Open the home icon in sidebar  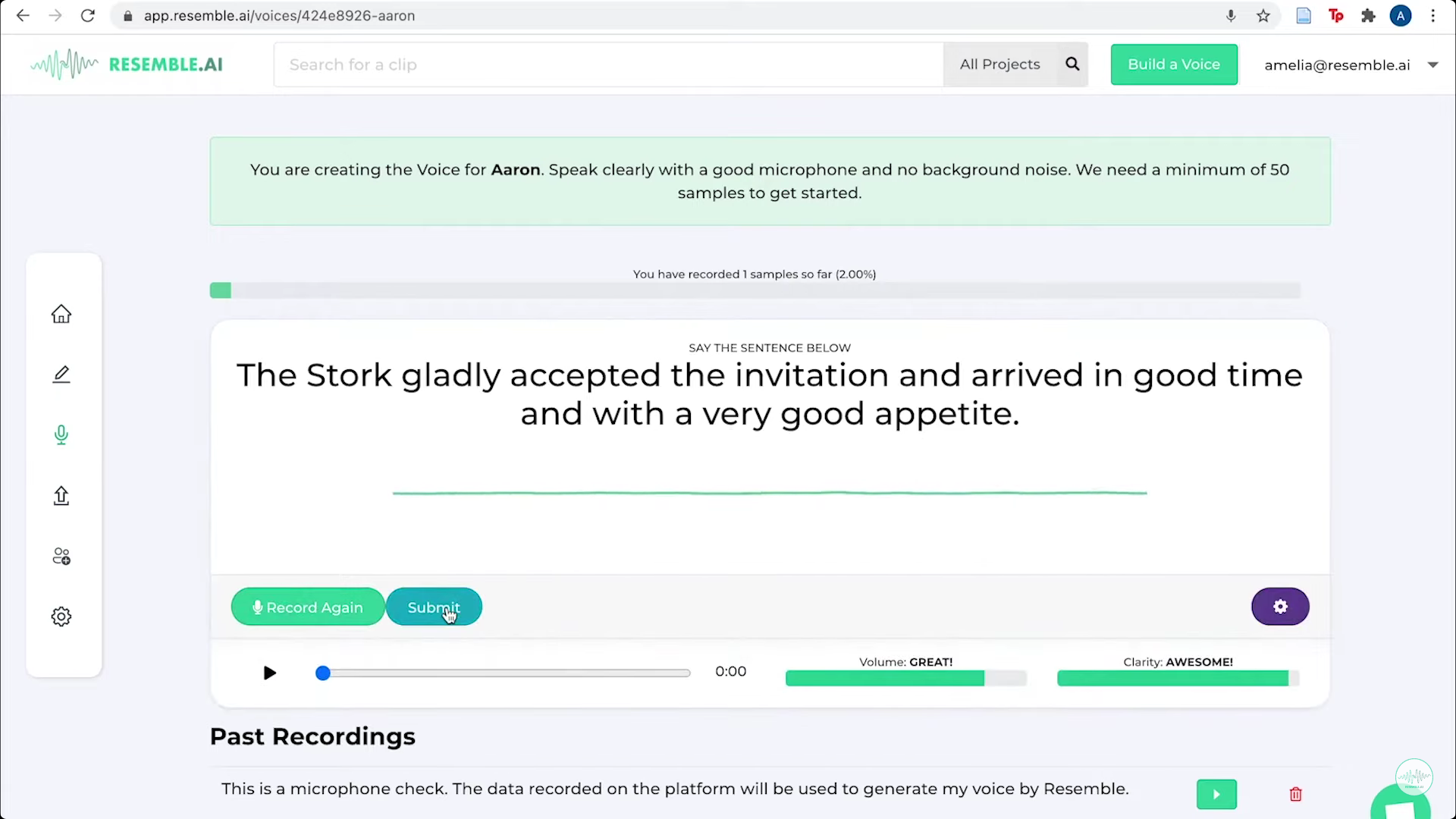point(61,314)
